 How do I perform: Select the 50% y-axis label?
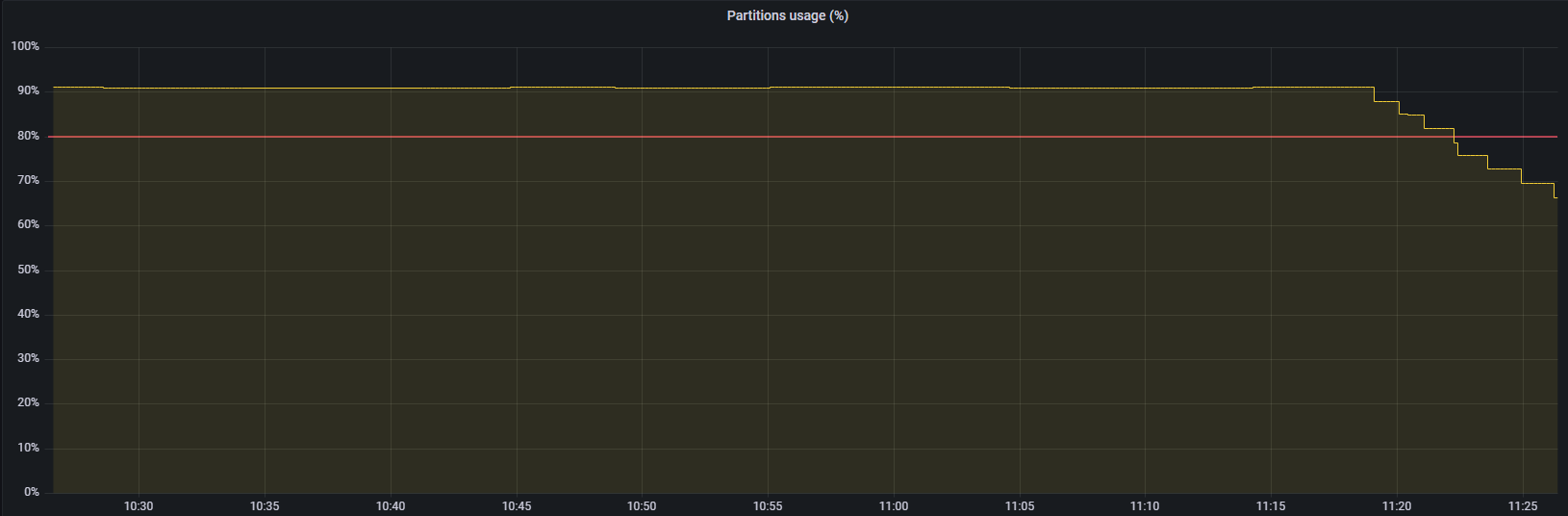pyautogui.click(x=28, y=270)
